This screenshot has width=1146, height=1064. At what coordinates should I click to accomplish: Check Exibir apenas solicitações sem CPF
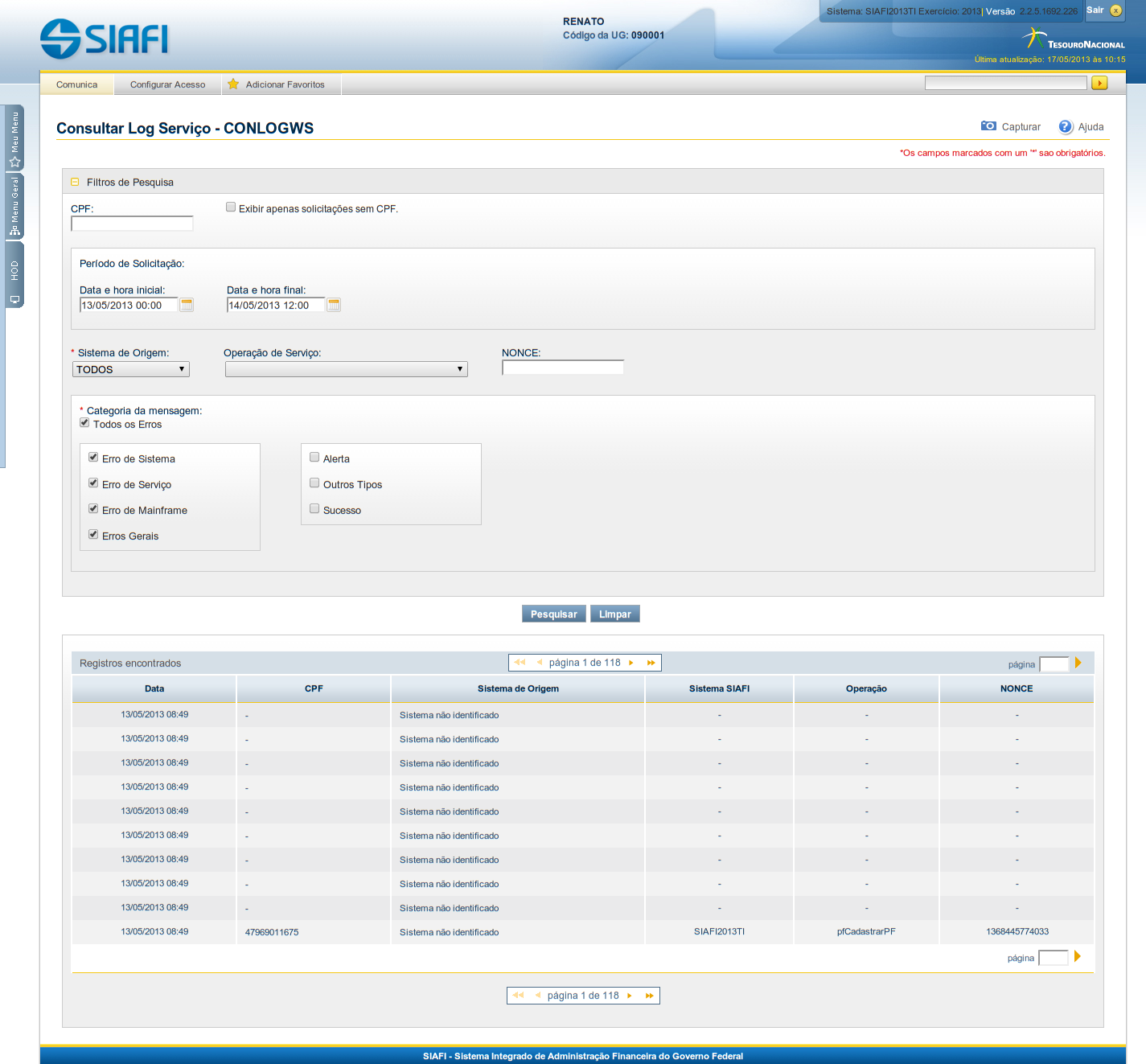point(231,207)
